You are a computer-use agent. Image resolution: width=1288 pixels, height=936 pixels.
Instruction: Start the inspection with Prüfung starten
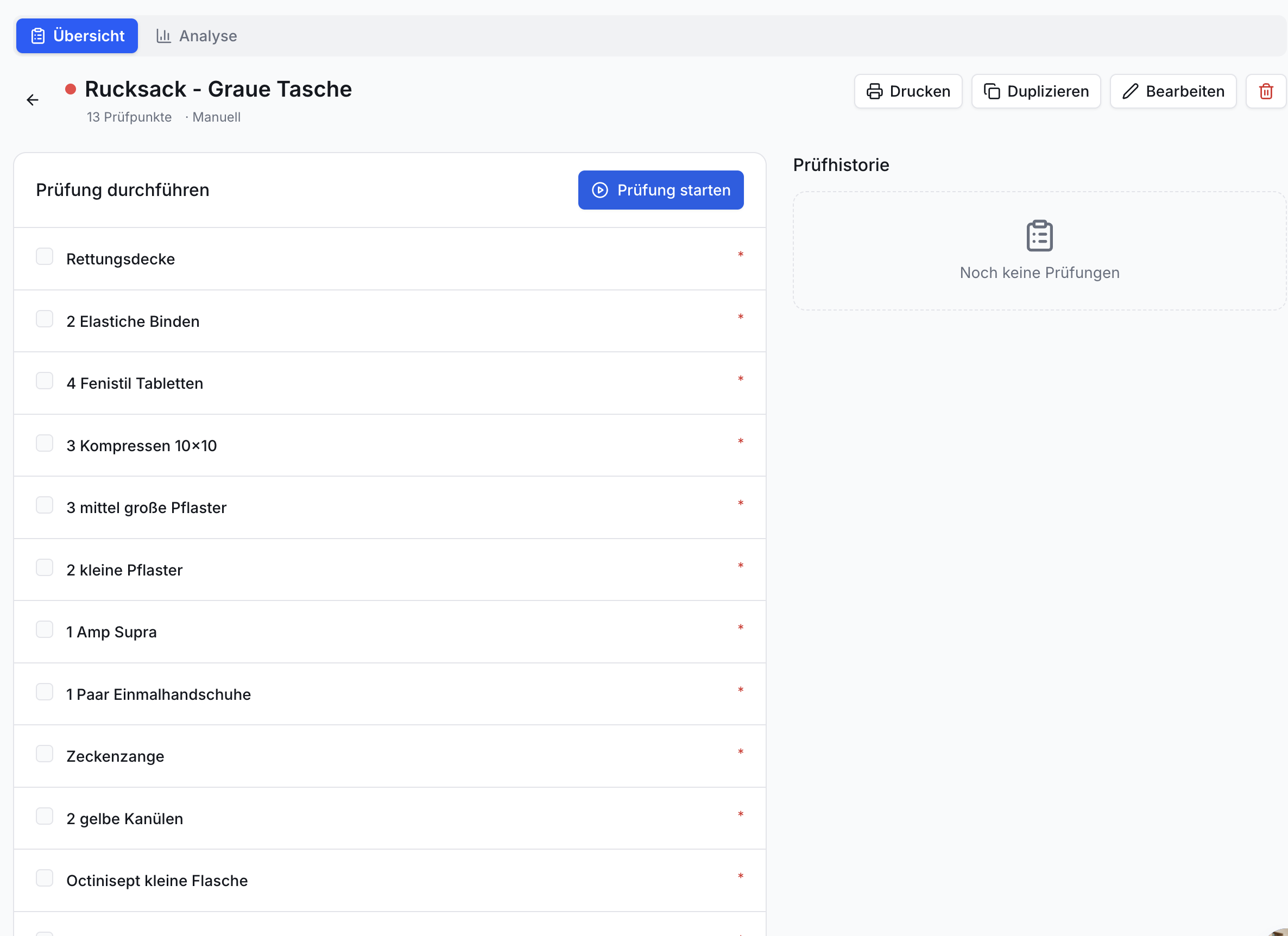tap(660, 189)
